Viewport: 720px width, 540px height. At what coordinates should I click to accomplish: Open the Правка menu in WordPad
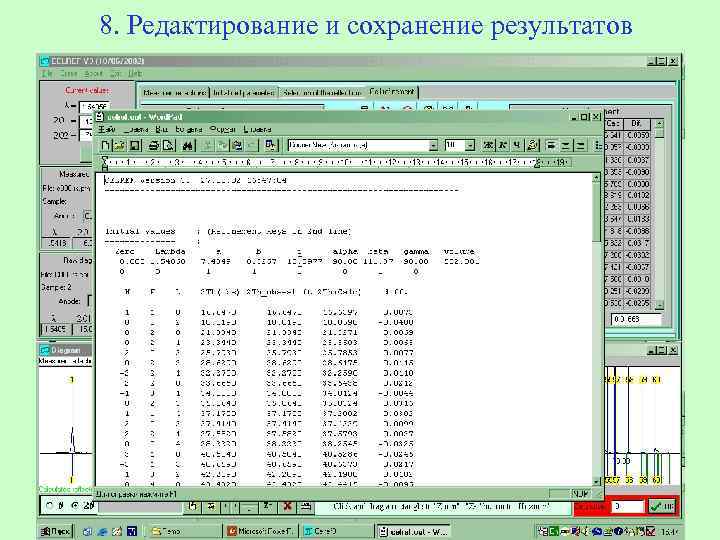pos(136,129)
